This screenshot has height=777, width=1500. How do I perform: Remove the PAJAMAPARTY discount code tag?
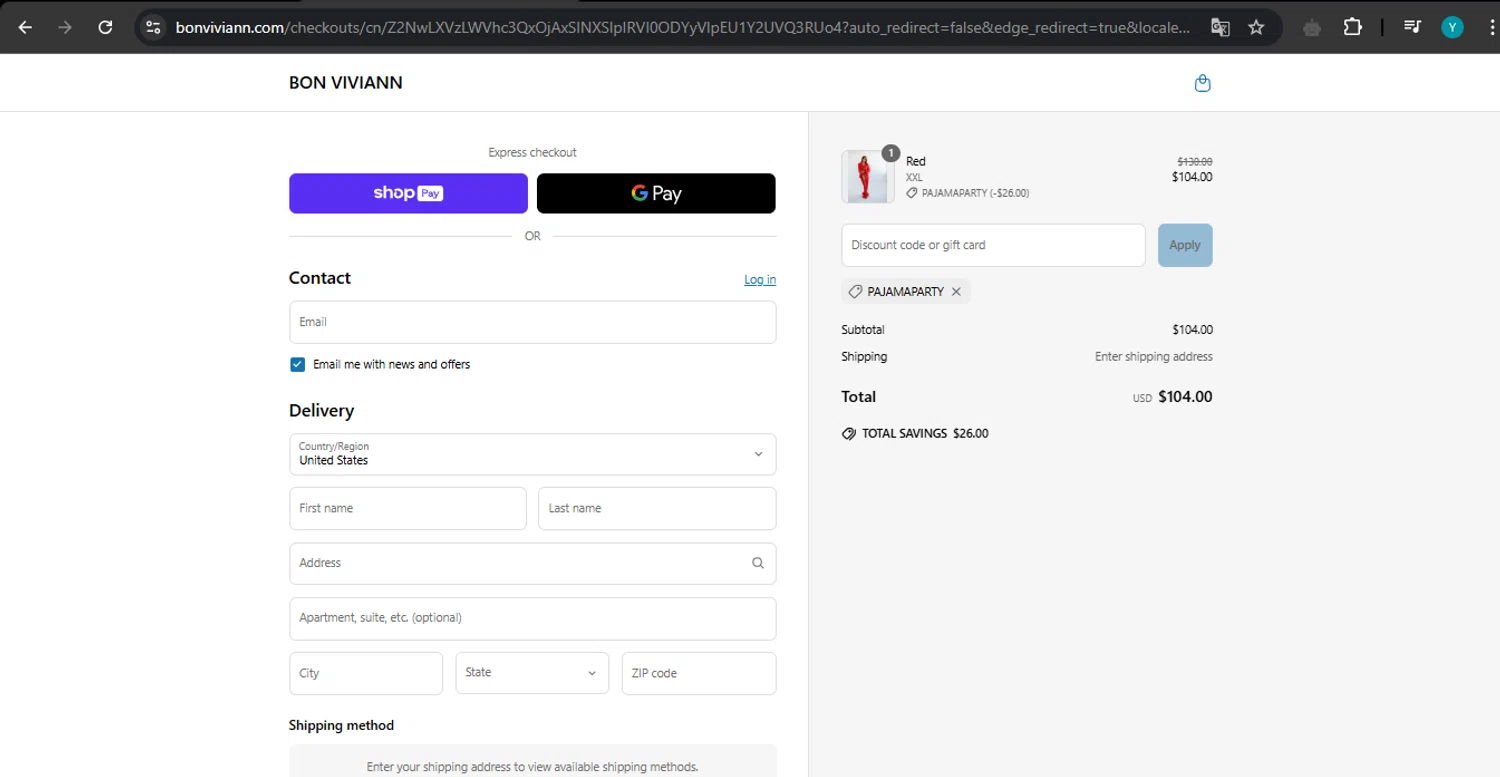(x=956, y=292)
